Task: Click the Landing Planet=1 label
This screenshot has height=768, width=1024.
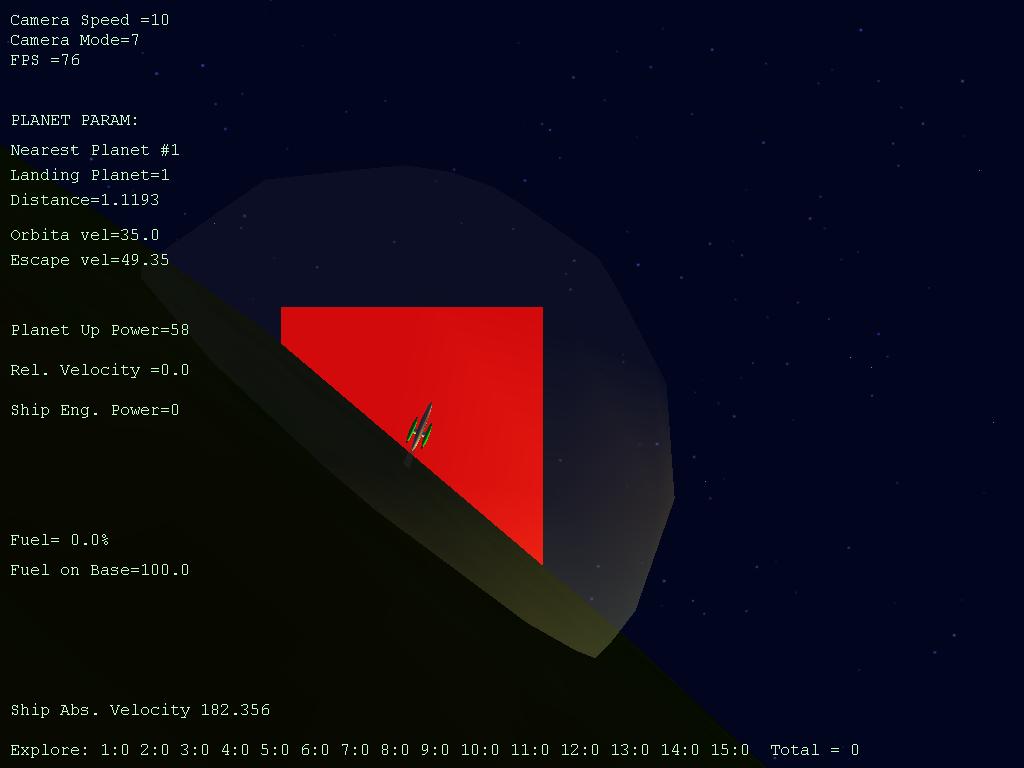Action: click(90, 175)
